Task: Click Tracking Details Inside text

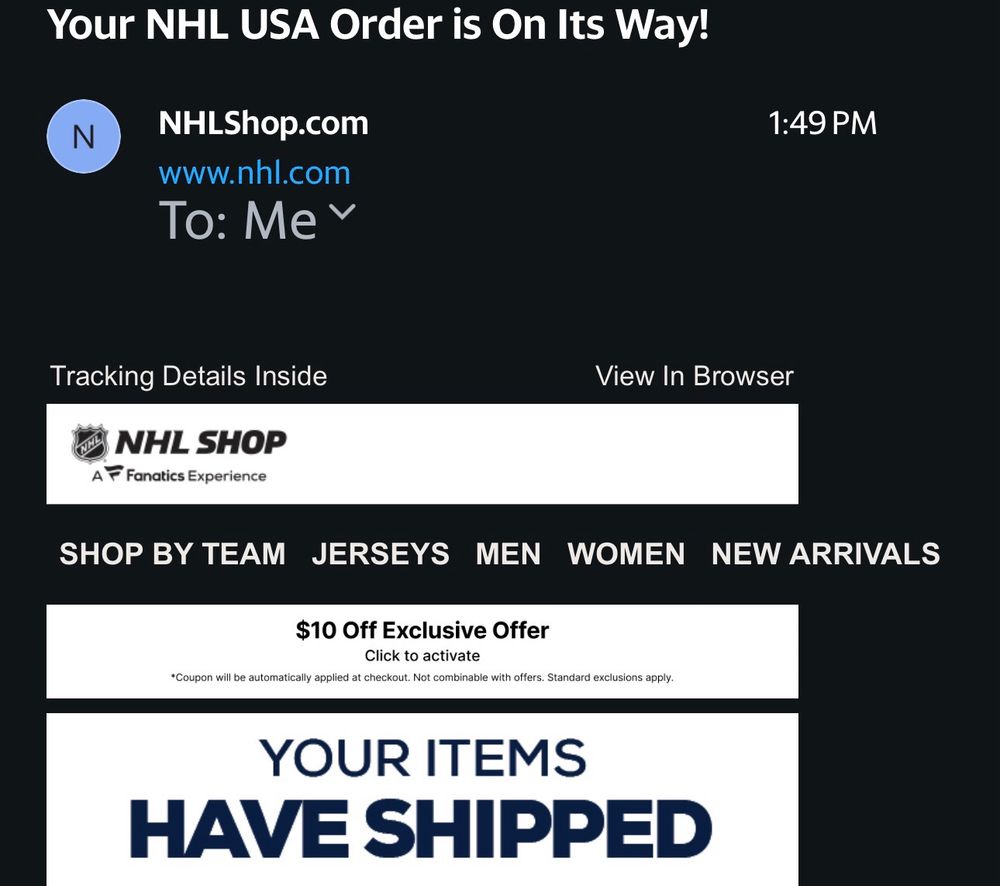Action: 188,376
